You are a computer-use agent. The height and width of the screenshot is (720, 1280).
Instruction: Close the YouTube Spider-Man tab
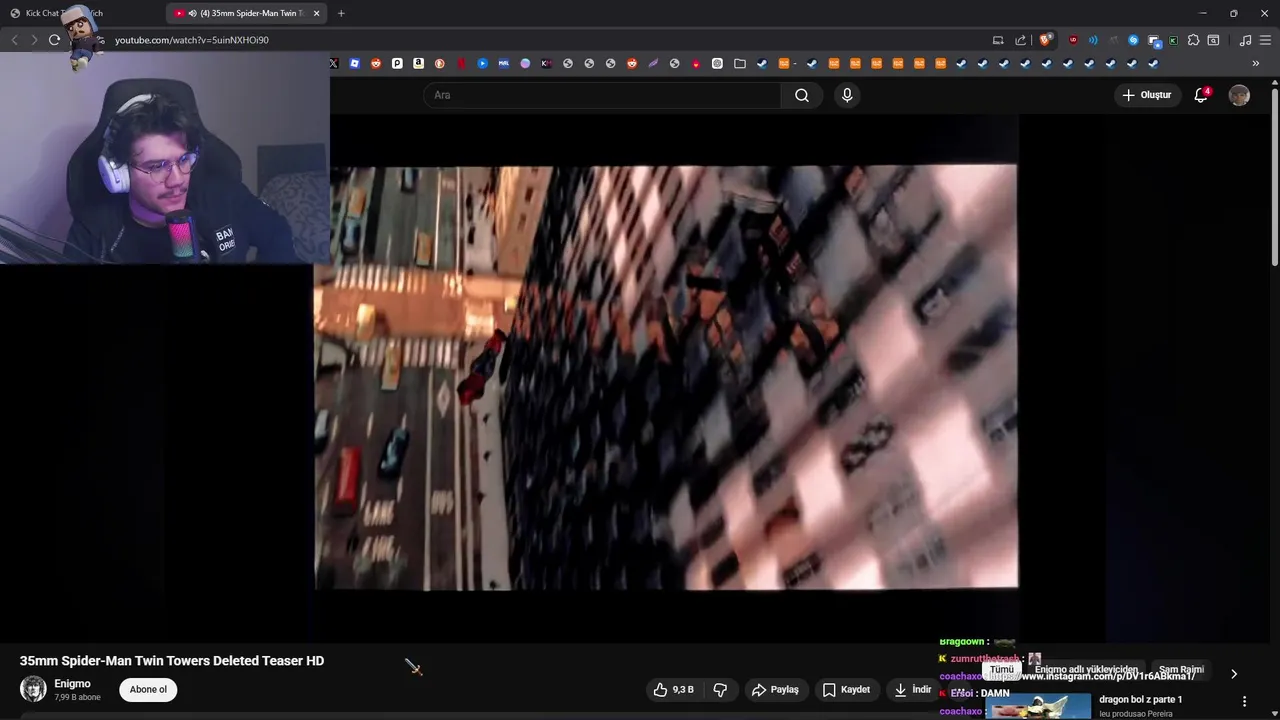(317, 13)
